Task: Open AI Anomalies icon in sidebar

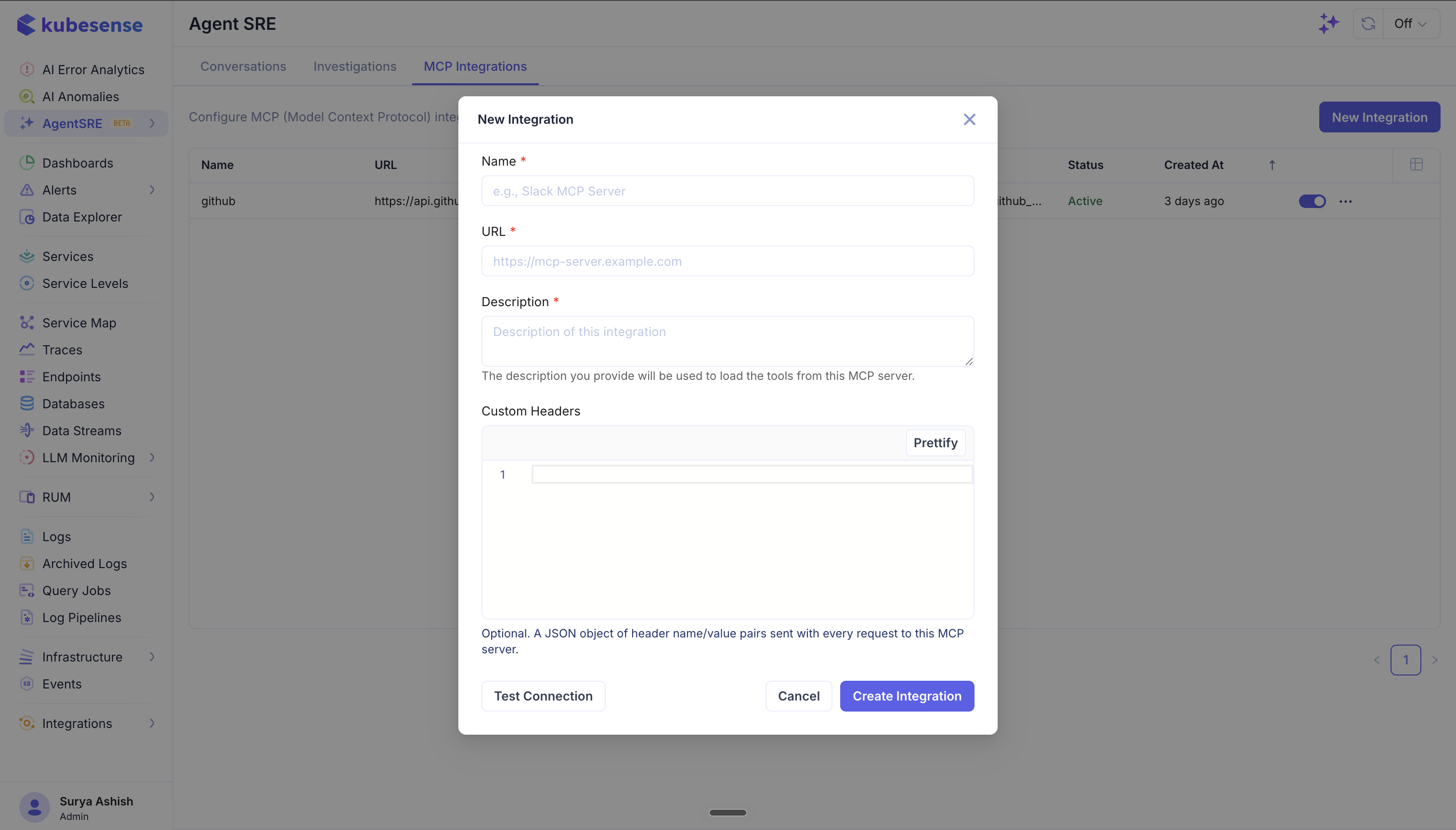Action: click(x=27, y=96)
